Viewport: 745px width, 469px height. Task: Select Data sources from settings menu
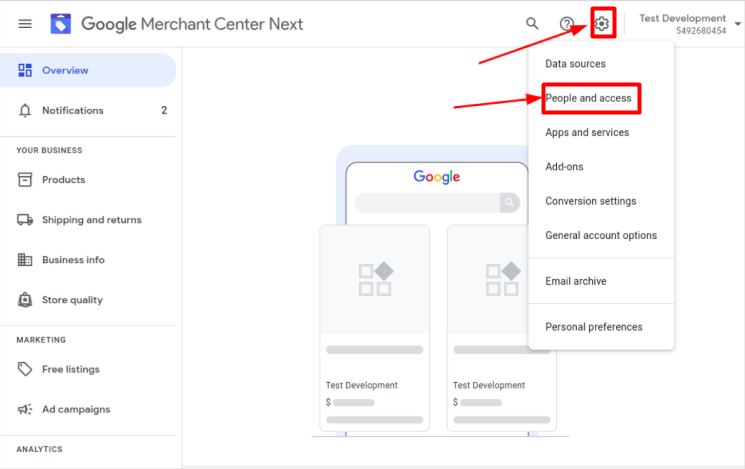click(601, 64)
